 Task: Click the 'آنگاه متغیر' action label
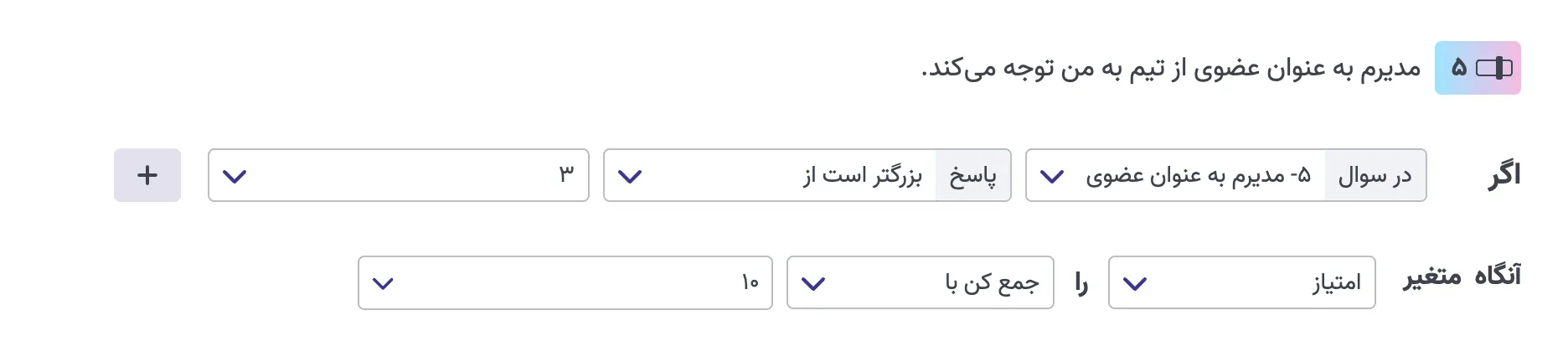[1462, 276]
